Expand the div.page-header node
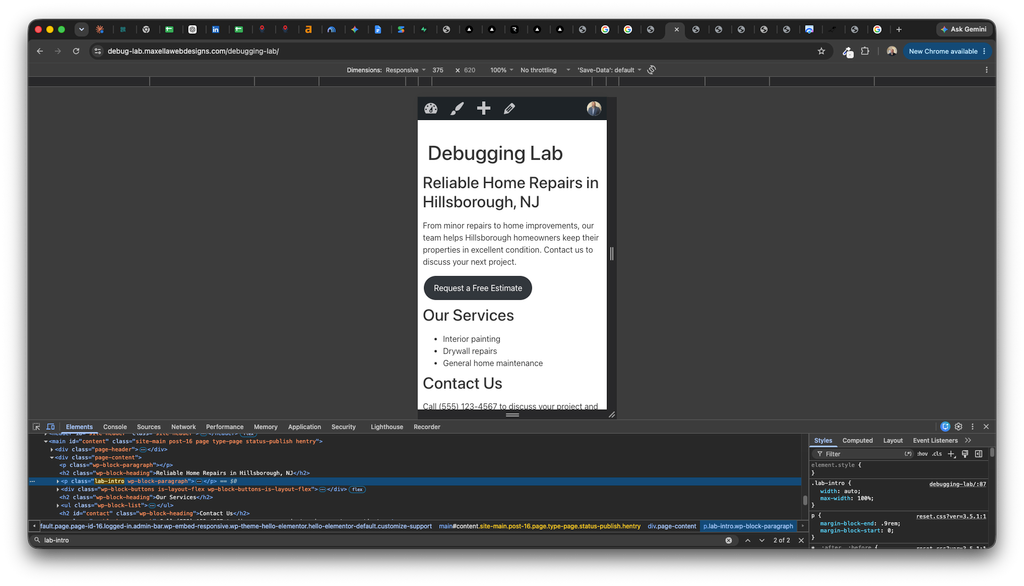 [x=52, y=449]
